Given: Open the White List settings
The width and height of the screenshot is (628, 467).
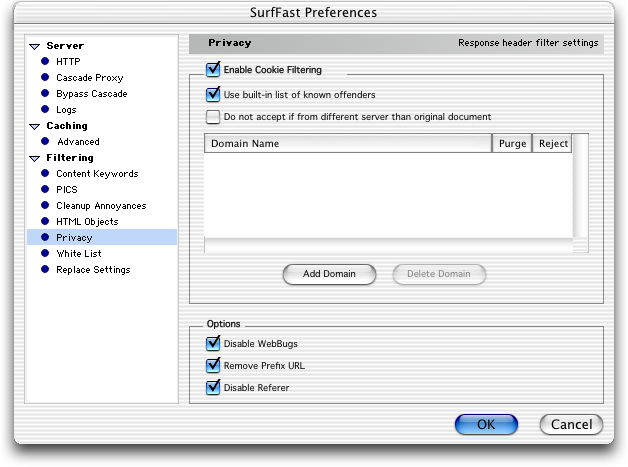Looking at the screenshot, I should (x=79, y=254).
